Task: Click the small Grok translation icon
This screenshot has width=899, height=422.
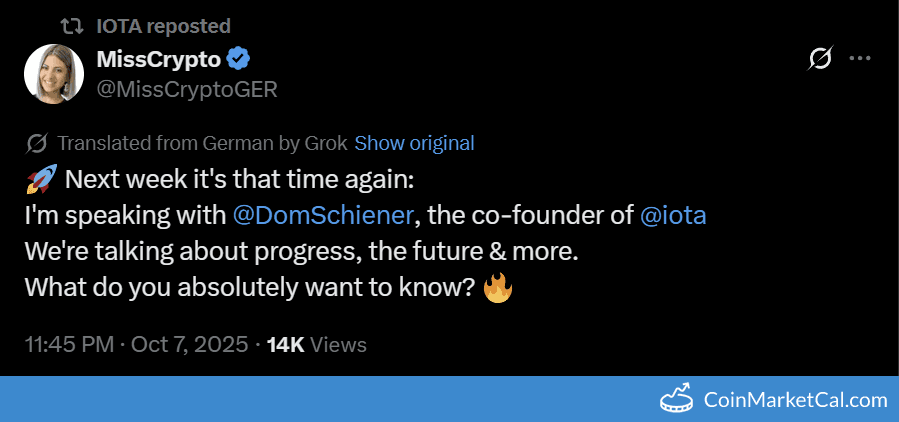Action: 38,143
